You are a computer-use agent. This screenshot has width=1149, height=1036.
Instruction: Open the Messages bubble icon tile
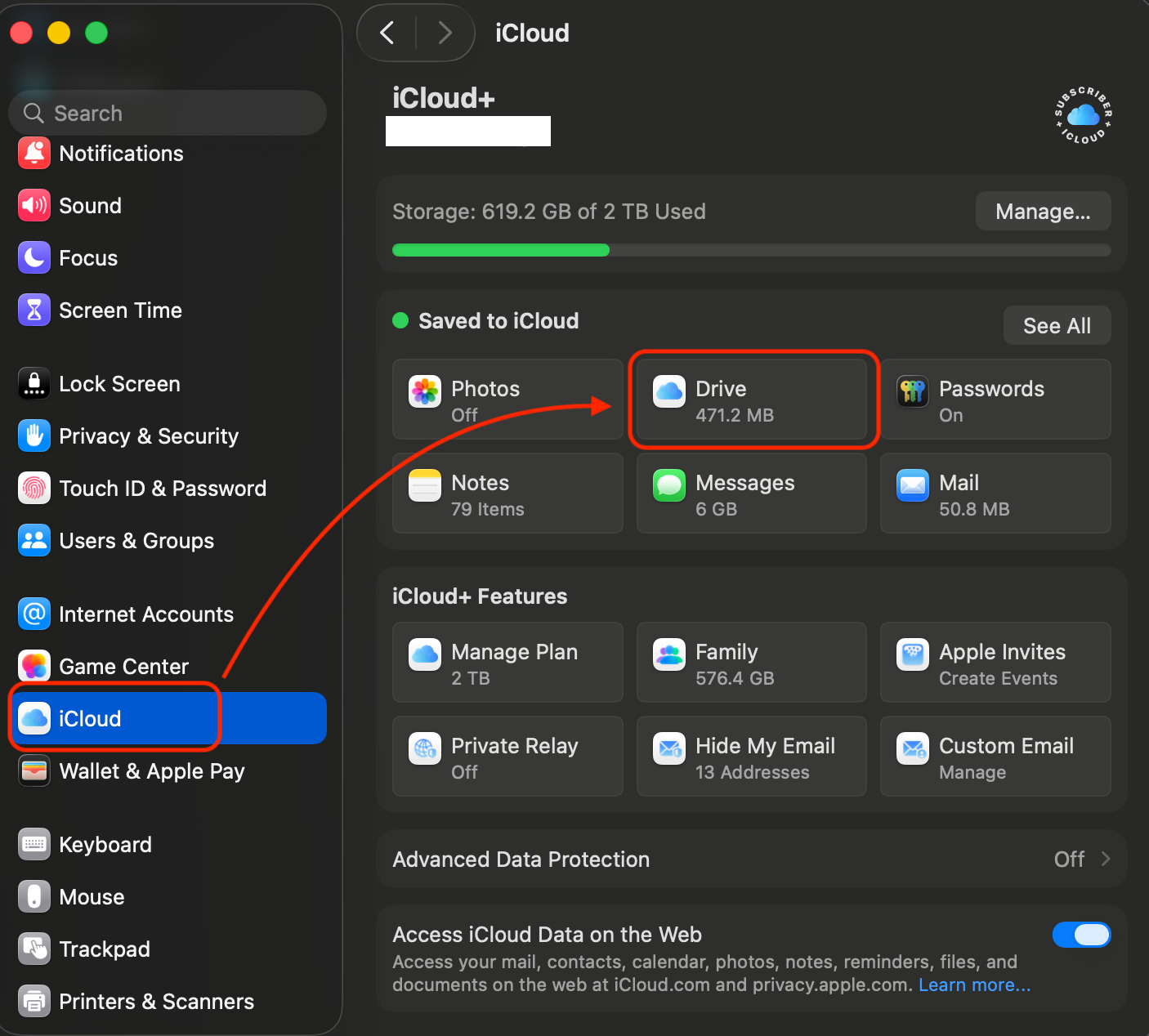tap(669, 486)
